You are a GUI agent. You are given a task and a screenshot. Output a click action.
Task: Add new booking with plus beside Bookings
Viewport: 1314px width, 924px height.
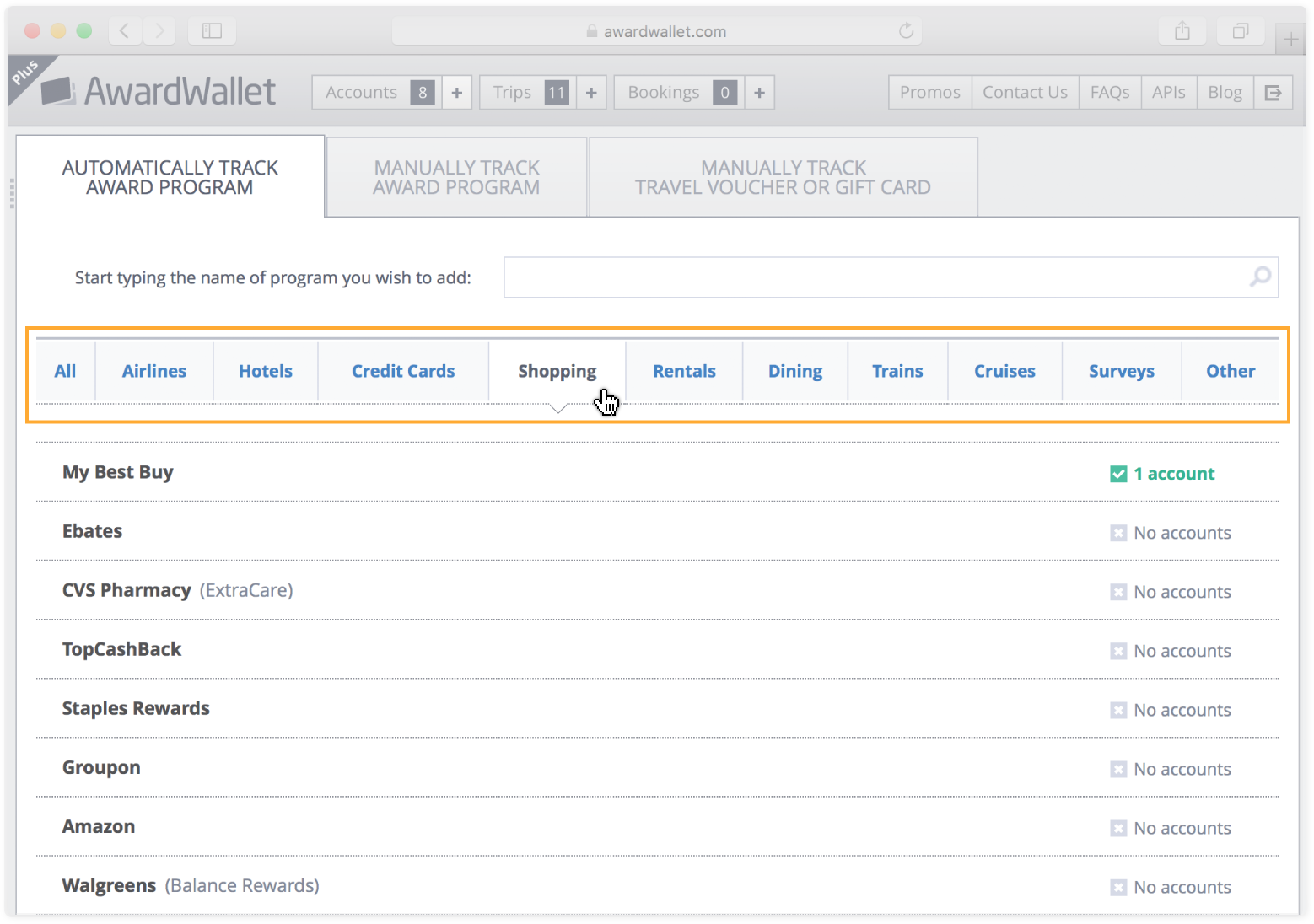pos(759,92)
